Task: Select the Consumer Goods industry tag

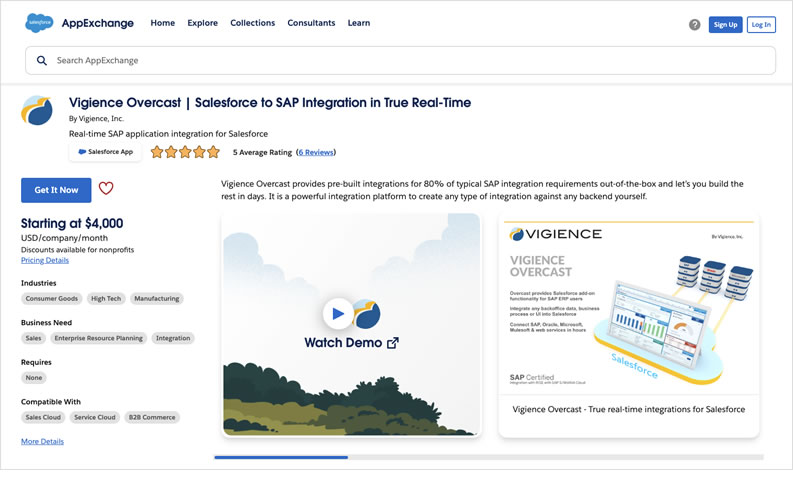Action: click(52, 298)
